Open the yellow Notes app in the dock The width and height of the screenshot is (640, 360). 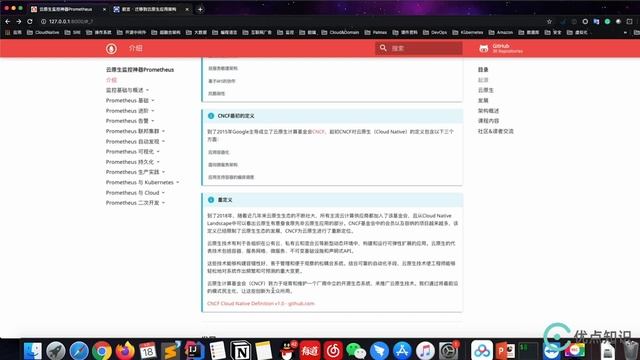coord(264,351)
